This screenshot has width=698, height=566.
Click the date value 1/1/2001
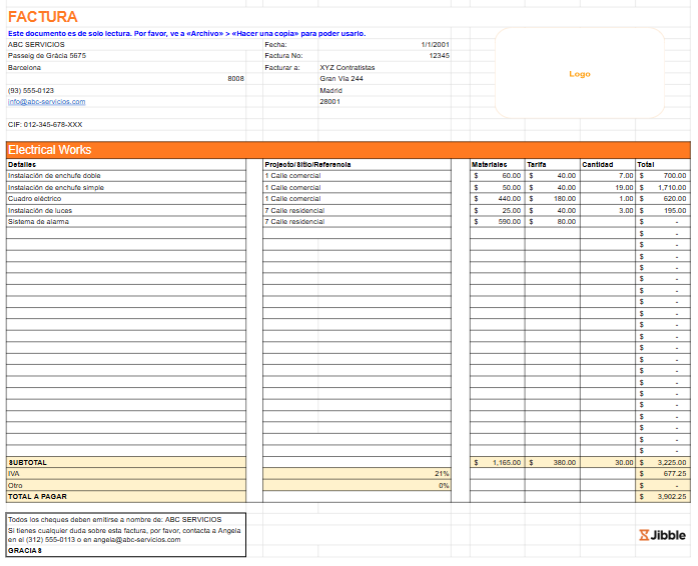(435, 45)
